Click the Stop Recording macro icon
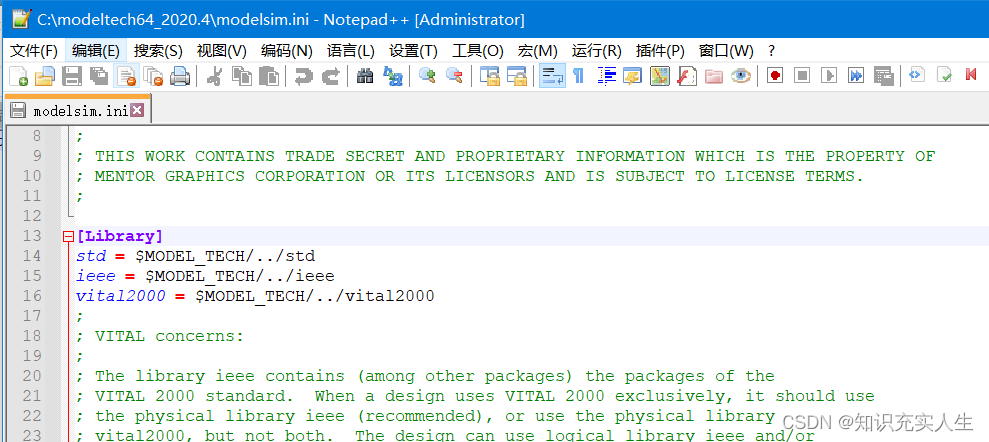989x442 pixels. coord(802,76)
